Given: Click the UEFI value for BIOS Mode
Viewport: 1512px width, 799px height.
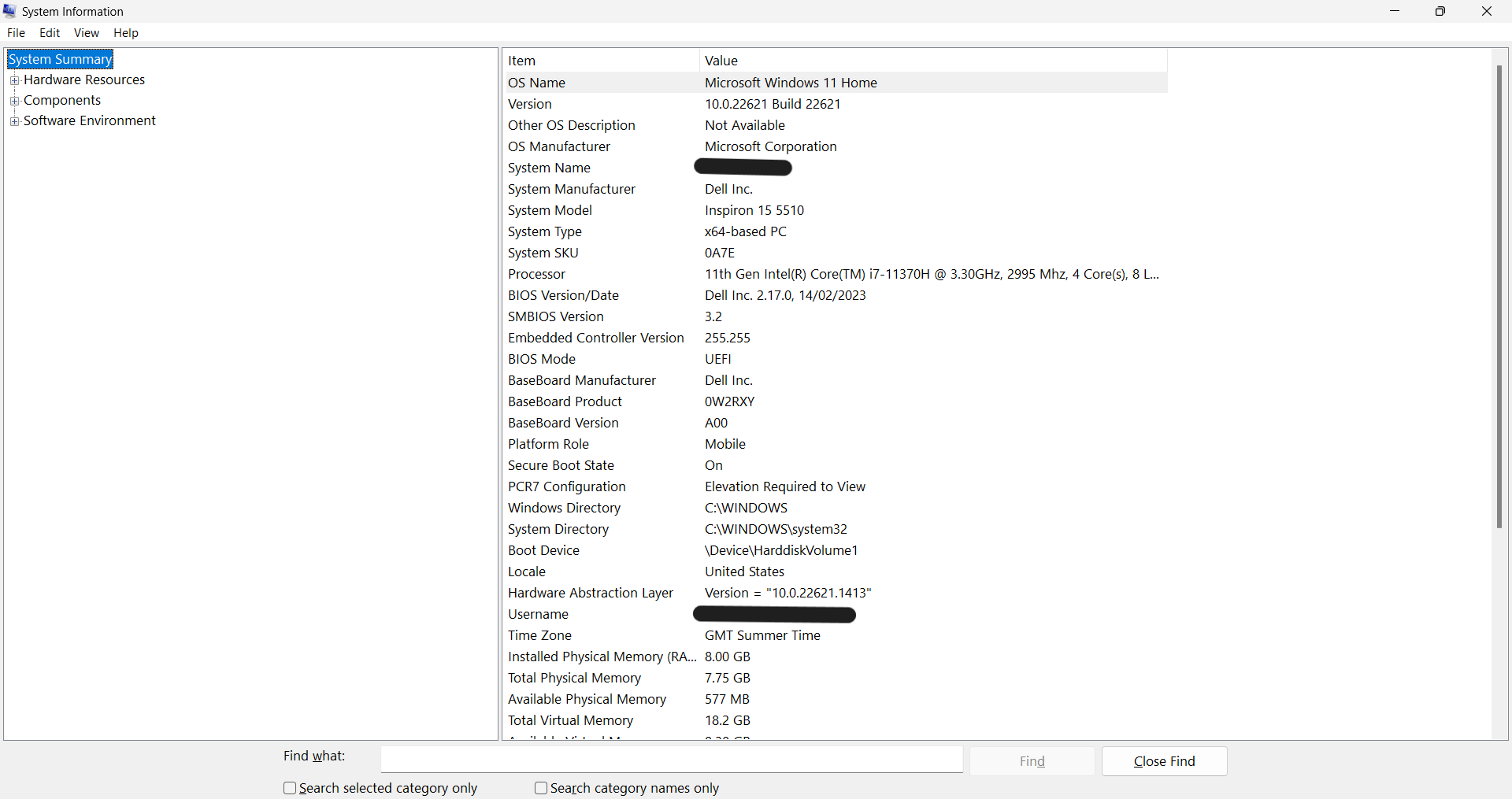Looking at the screenshot, I should tap(718, 359).
